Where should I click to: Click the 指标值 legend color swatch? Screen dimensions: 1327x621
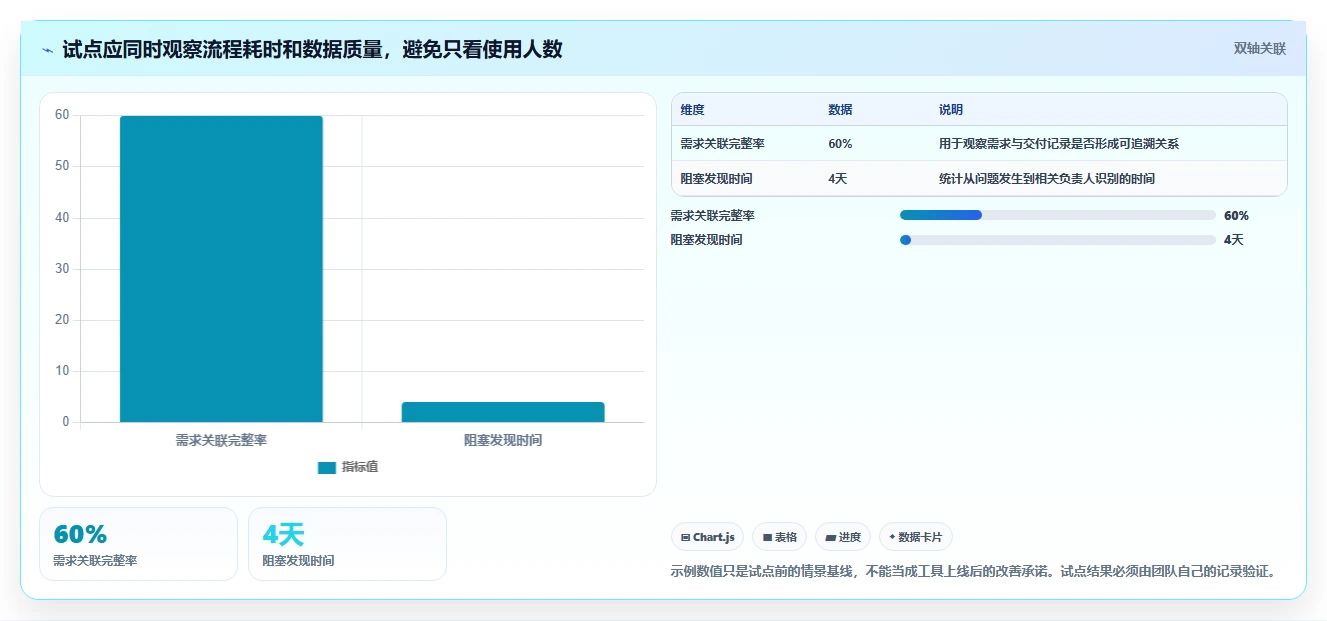[x=327, y=467]
